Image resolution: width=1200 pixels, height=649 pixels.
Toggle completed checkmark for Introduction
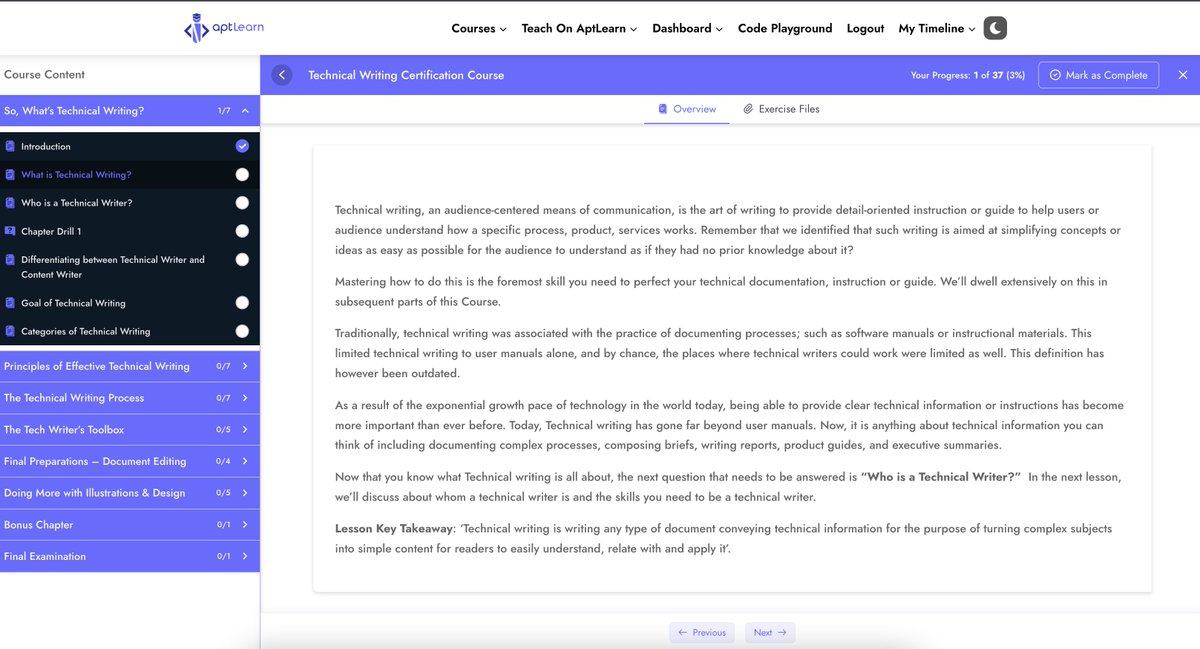(x=242, y=146)
